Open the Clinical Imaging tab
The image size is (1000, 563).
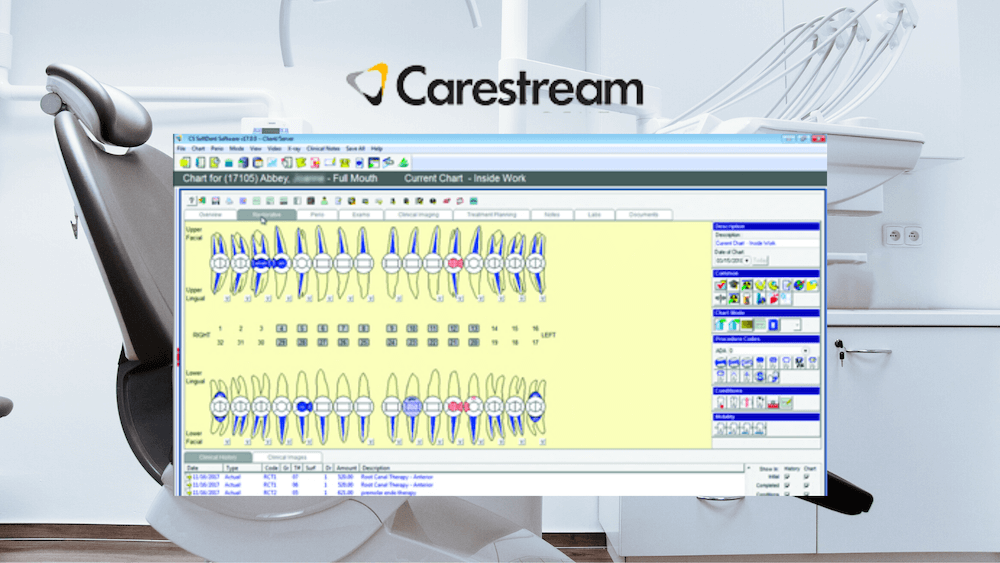click(418, 215)
